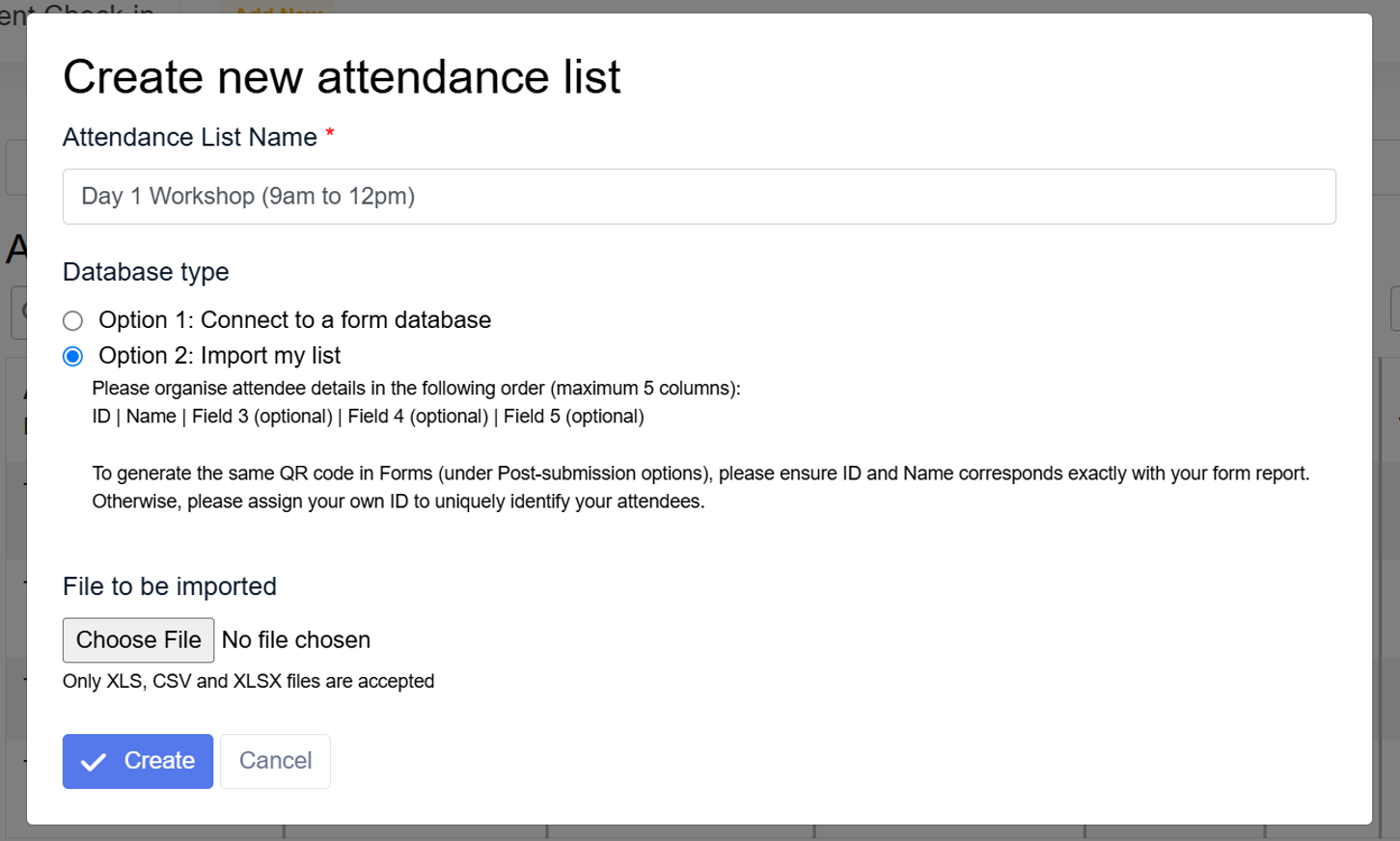Submit with the blue Create button
The height and width of the screenshot is (841, 1400).
pyautogui.click(x=138, y=761)
